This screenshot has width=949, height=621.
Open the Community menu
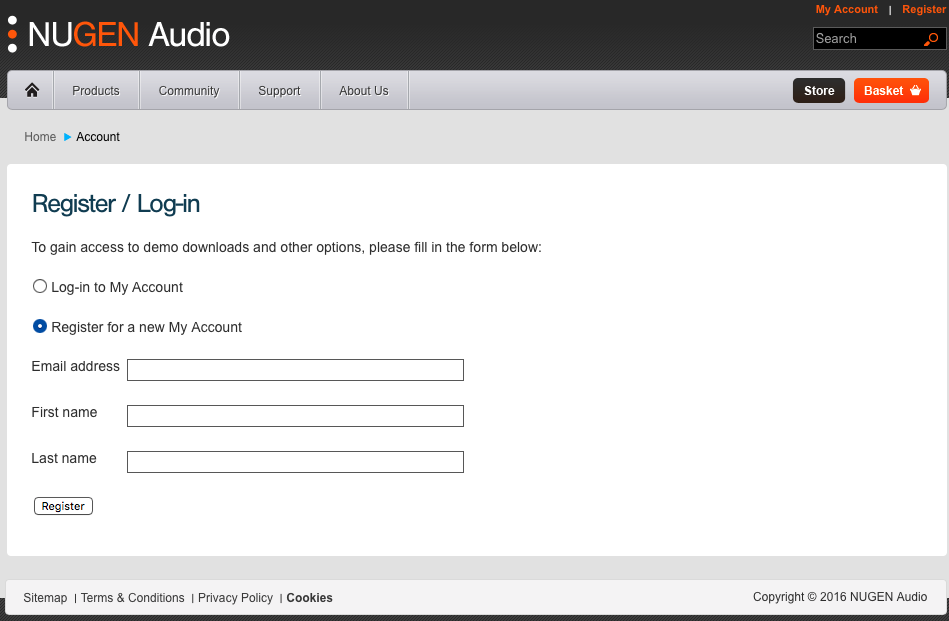(x=189, y=90)
